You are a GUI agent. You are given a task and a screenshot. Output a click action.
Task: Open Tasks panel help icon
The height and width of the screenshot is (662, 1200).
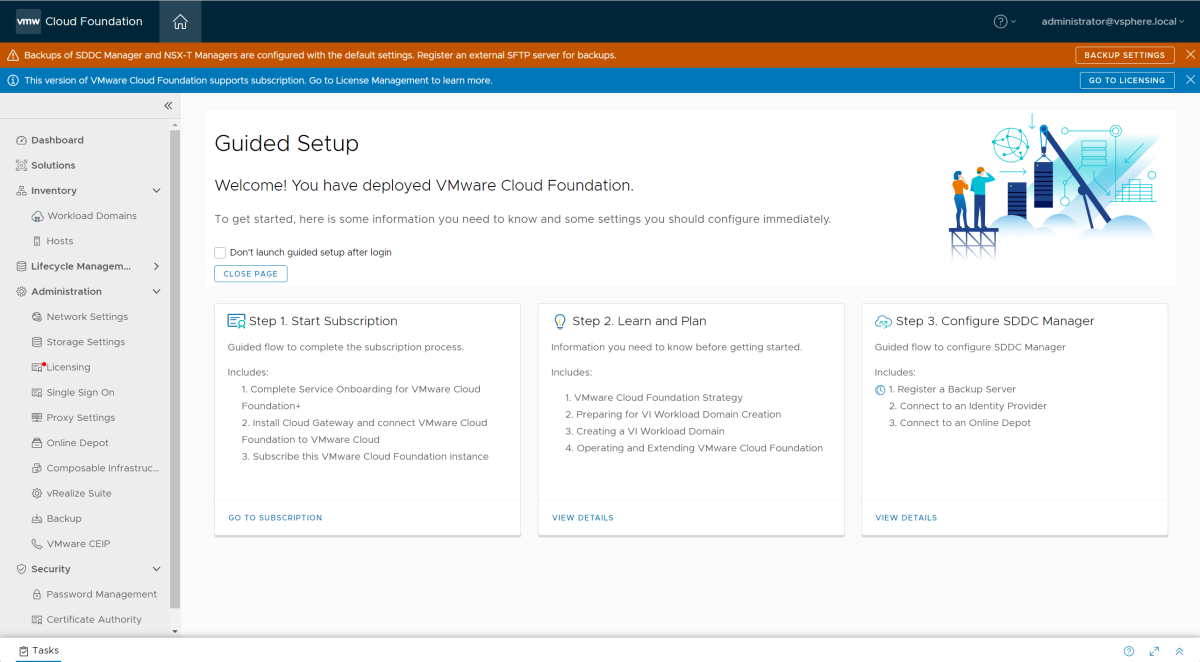pyautogui.click(x=1129, y=651)
